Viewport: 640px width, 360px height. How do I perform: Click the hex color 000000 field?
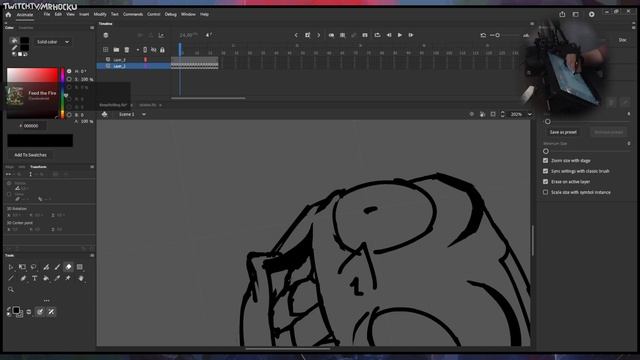(x=31, y=126)
